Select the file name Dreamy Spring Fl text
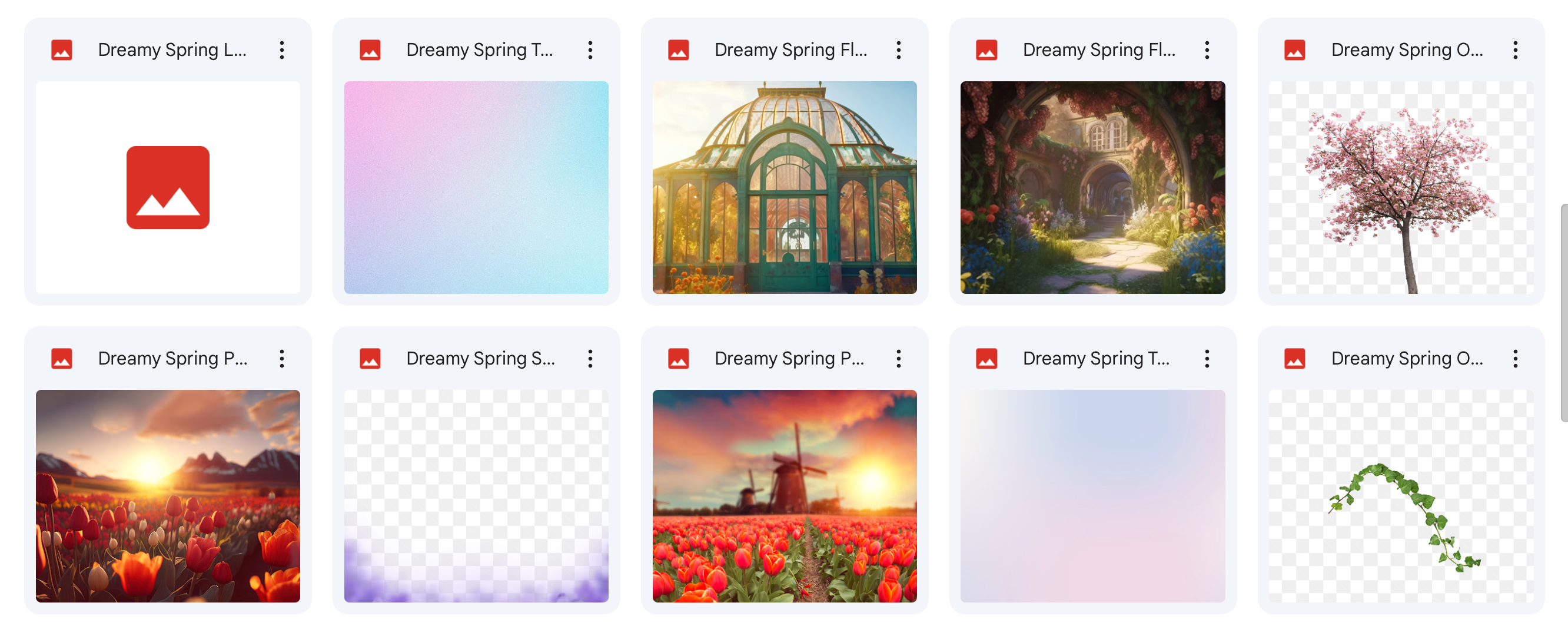This screenshot has width=1568, height=629. point(791,50)
